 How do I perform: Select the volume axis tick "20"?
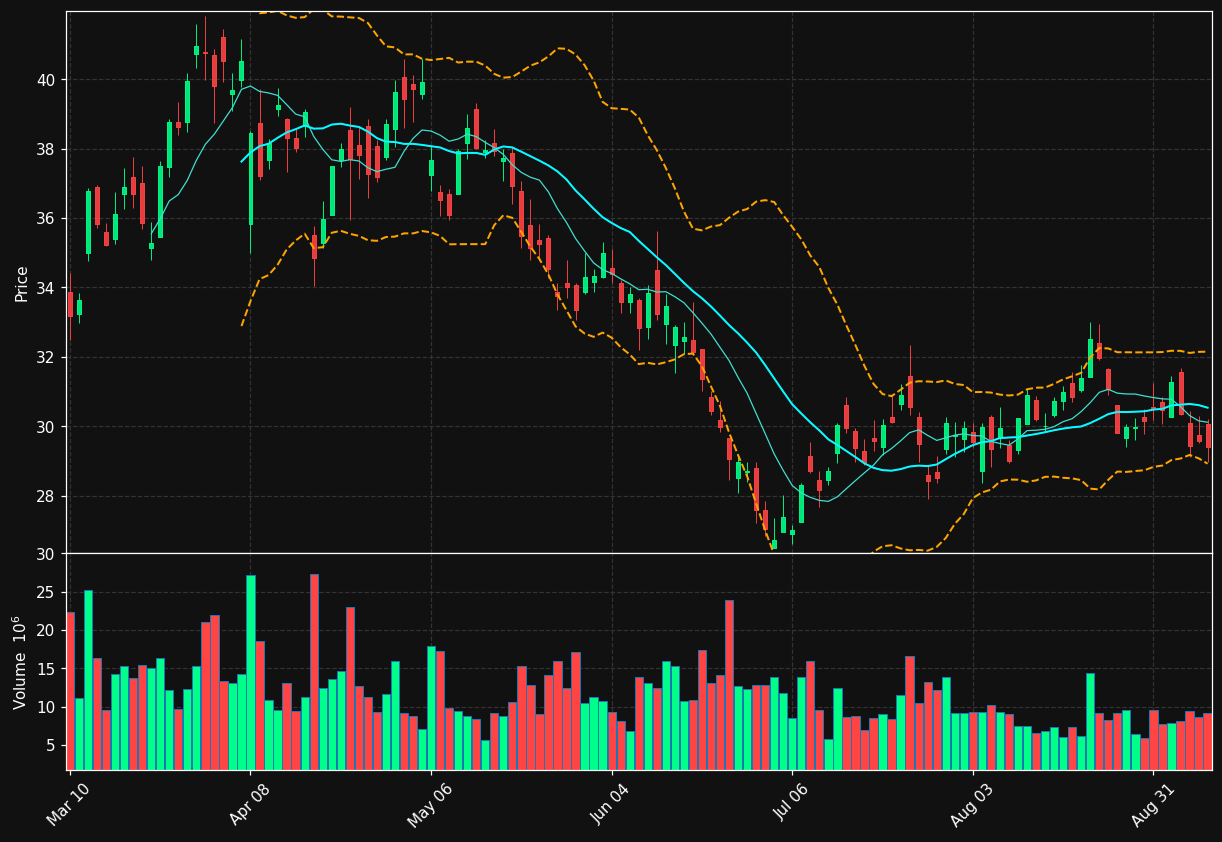point(47,631)
